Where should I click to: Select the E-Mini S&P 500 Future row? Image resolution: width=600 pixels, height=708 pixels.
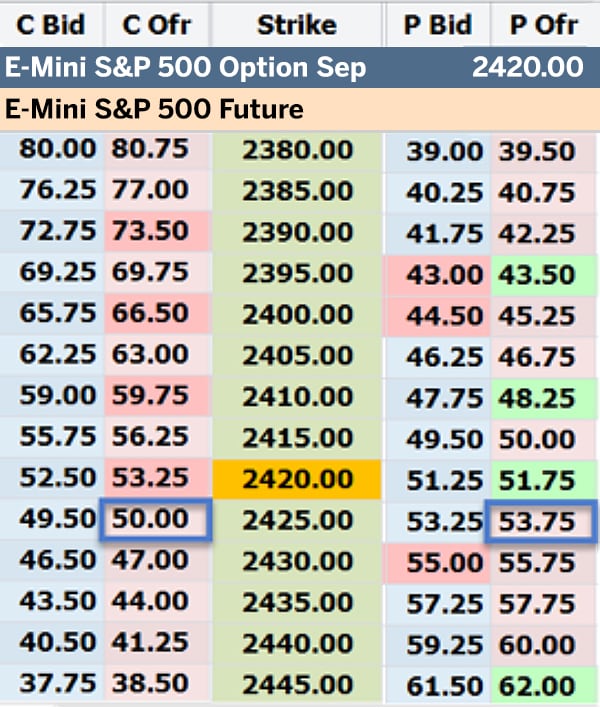coord(300,108)
